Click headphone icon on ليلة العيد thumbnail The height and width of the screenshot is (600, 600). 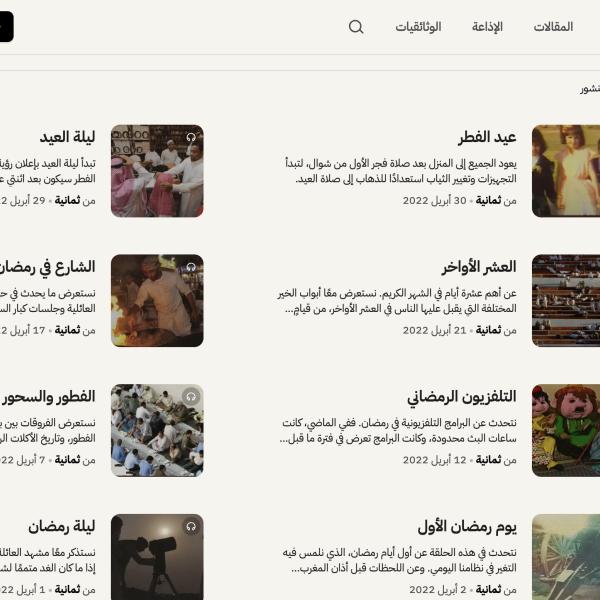191,137
